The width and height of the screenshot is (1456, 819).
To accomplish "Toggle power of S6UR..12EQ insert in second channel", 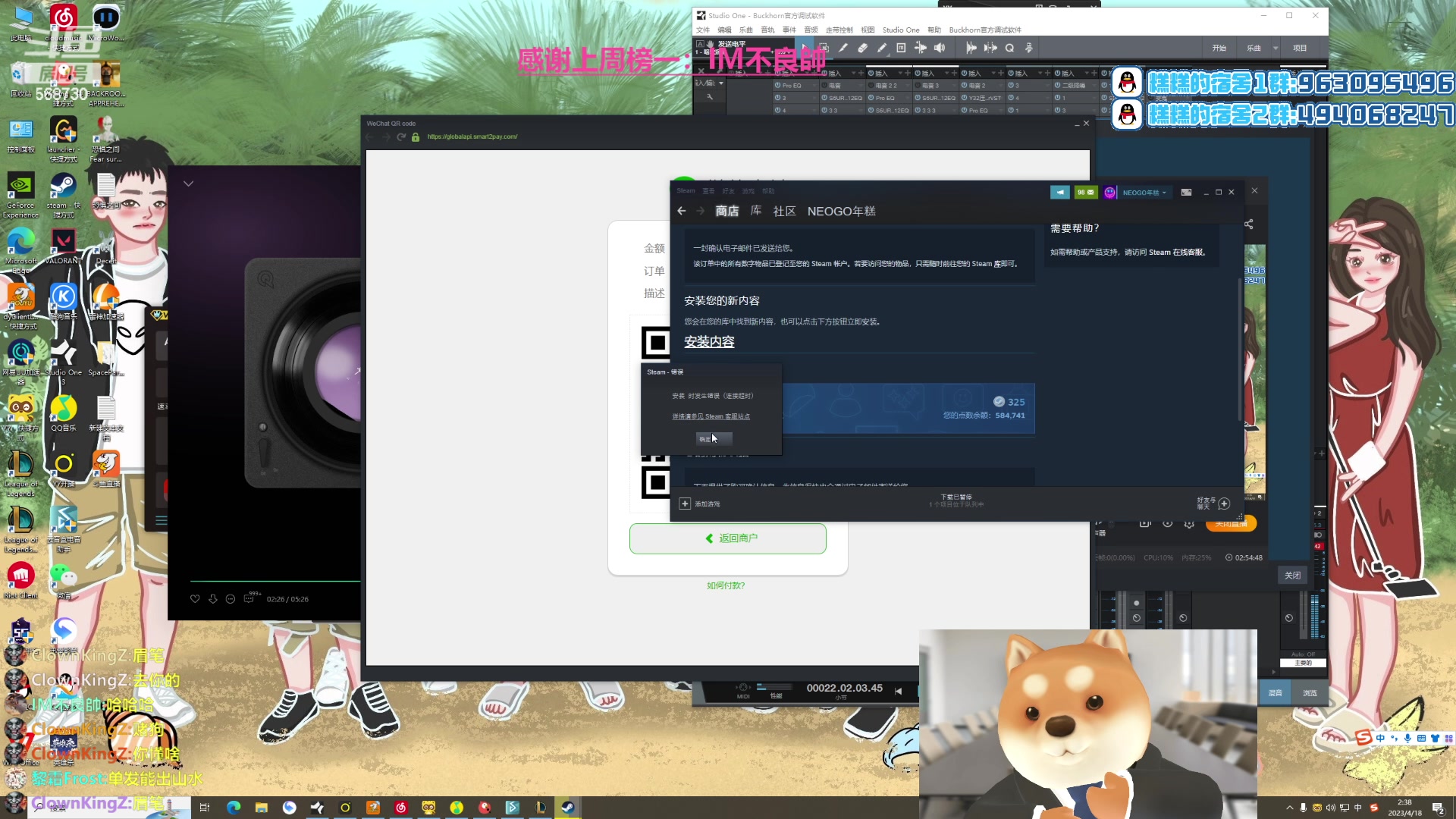I will tap(824, 98).
